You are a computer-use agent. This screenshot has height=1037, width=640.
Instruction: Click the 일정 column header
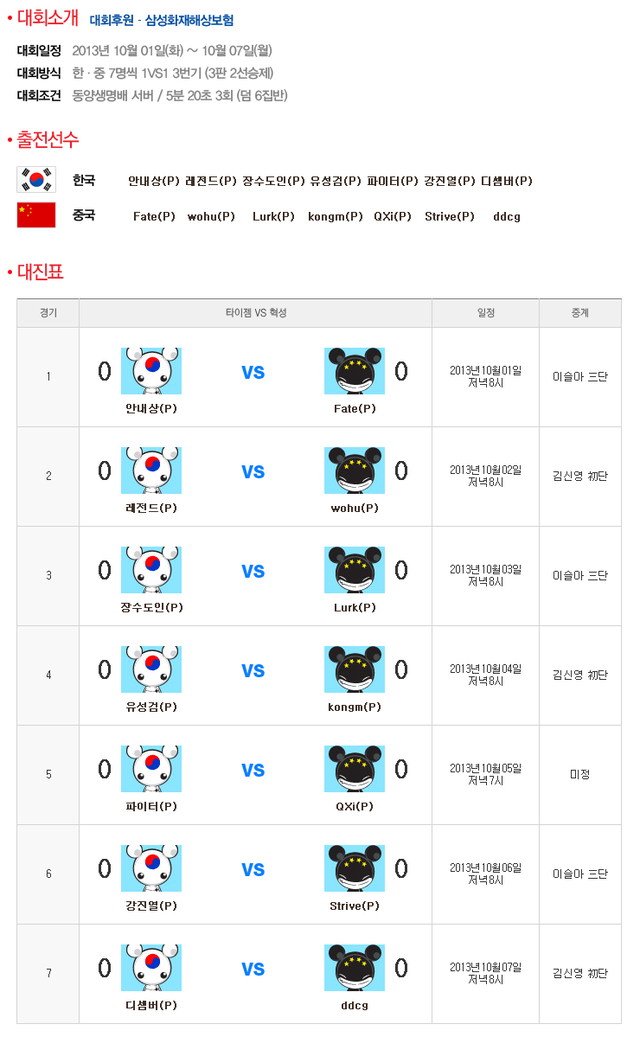point(485,313)
